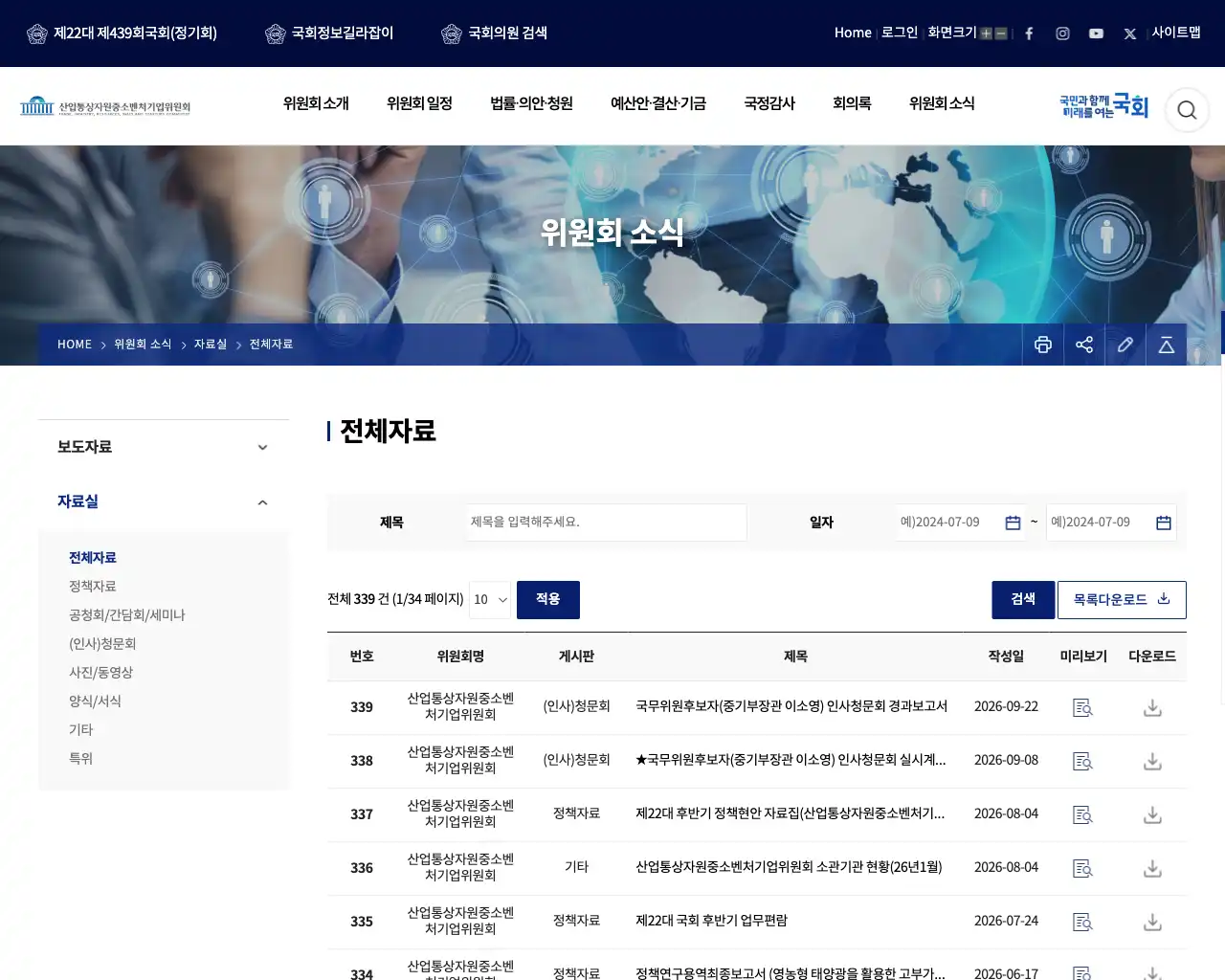Select 공청회/간담회/세미나 in the sidebar

pos(127,615)
